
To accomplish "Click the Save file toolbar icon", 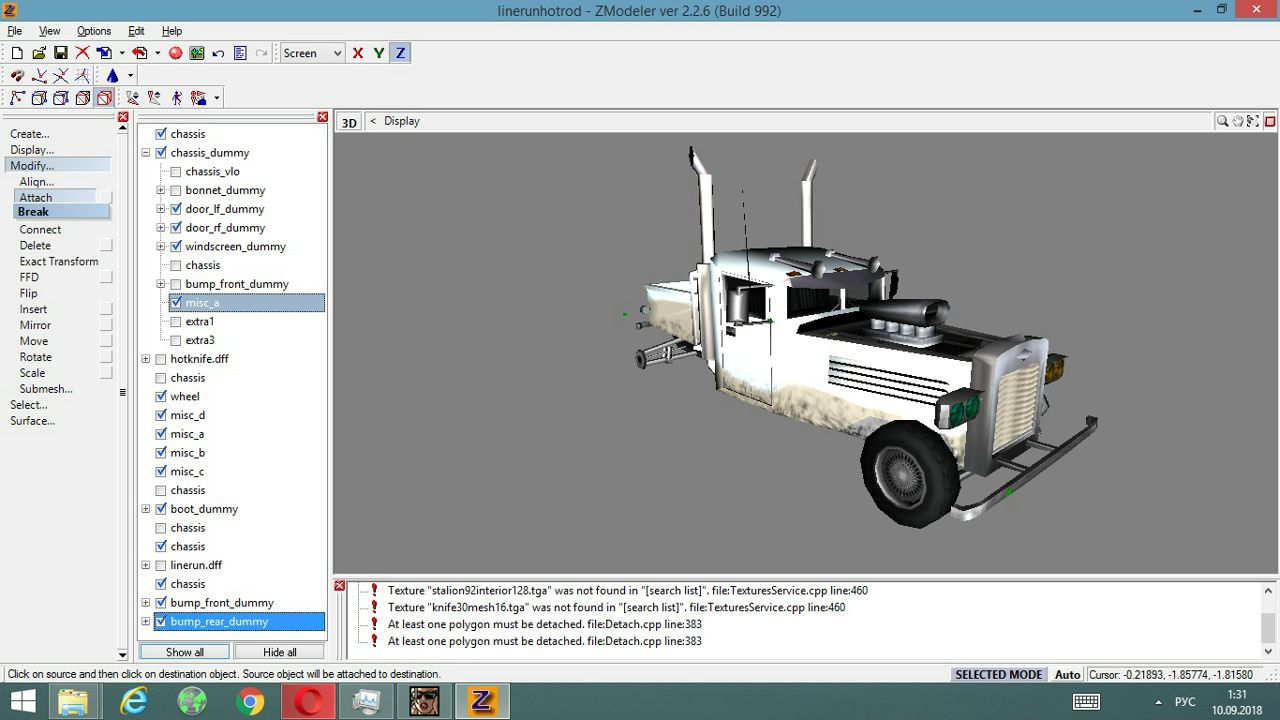I will [60, 53].
